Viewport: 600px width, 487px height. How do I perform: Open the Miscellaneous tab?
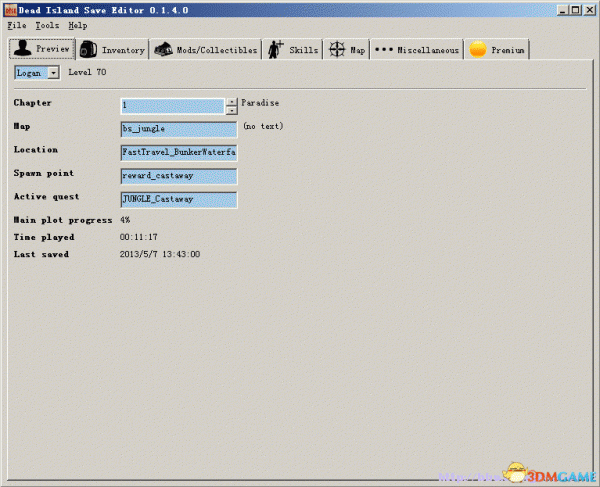417,50
